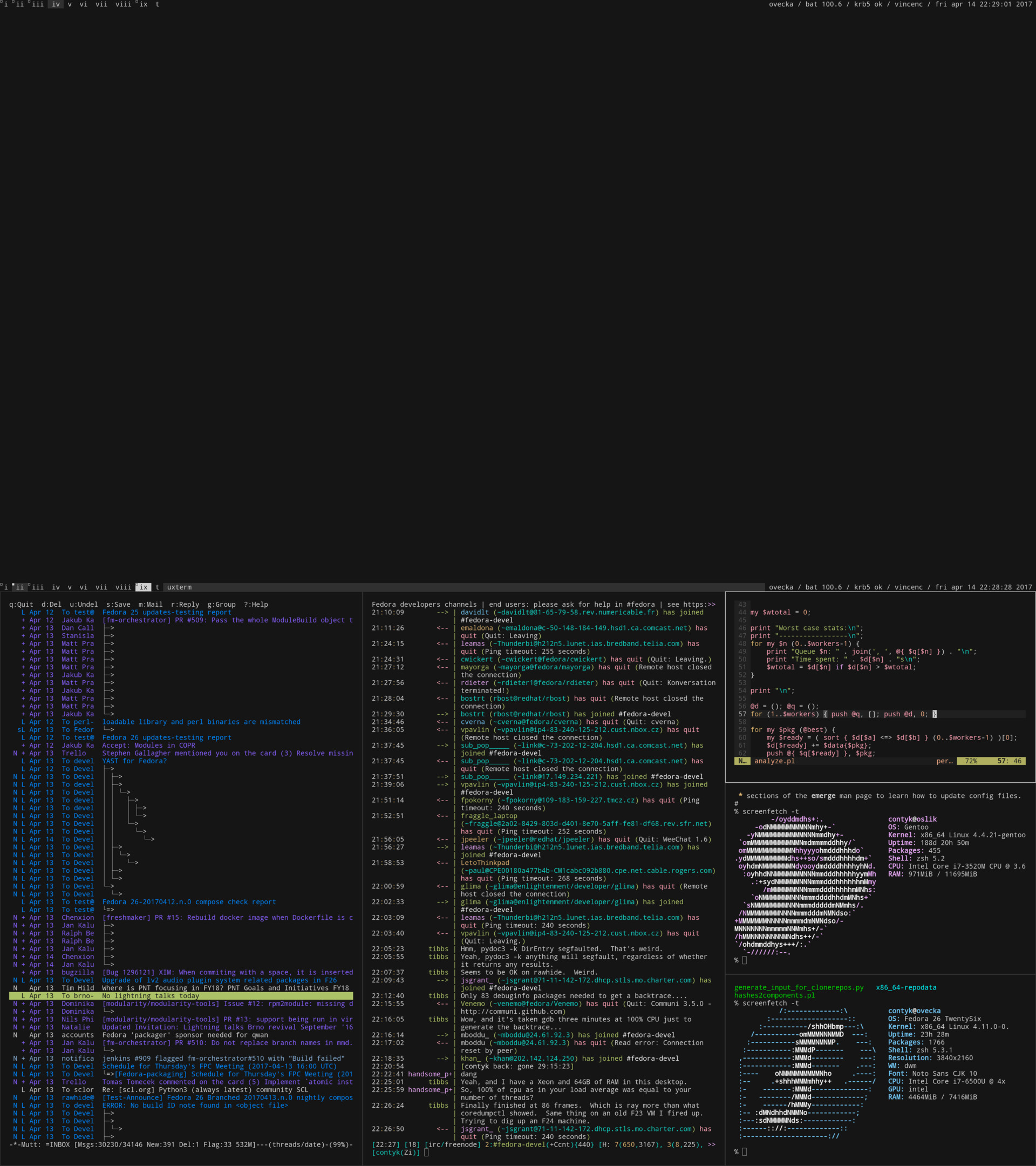Click 'Uptime: 188d 20h 50m' line
The width and height of the screenshot is (1036, 1166).
[x=928, y=843]
